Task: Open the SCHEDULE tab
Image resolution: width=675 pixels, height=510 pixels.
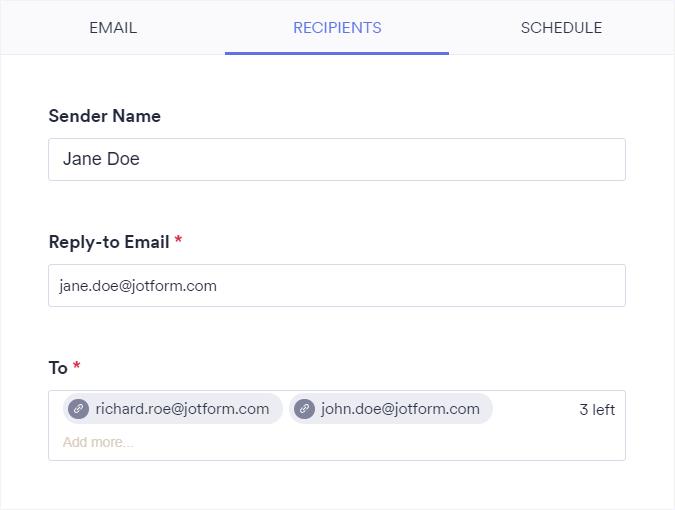Action: 561,28
